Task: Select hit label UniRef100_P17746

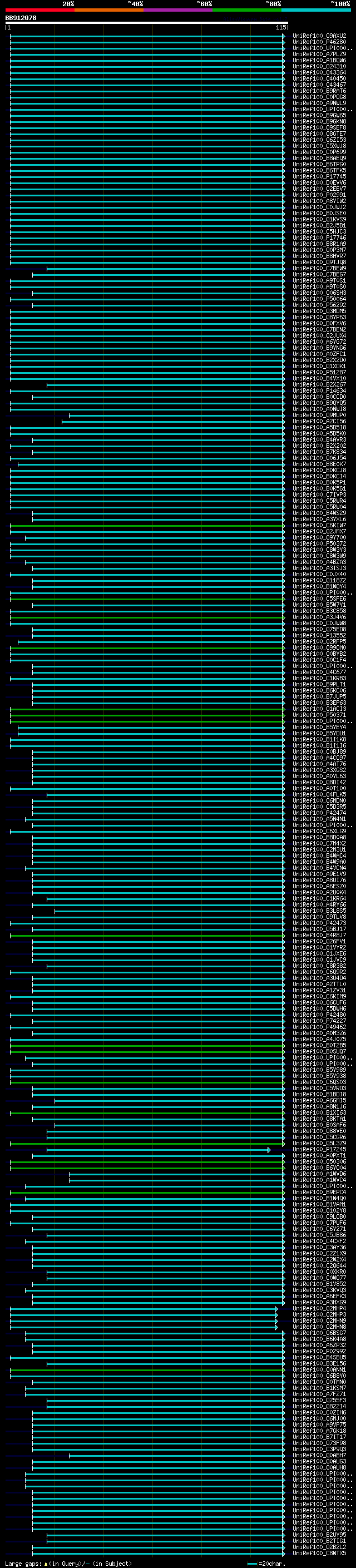Action: coord(319,238)
